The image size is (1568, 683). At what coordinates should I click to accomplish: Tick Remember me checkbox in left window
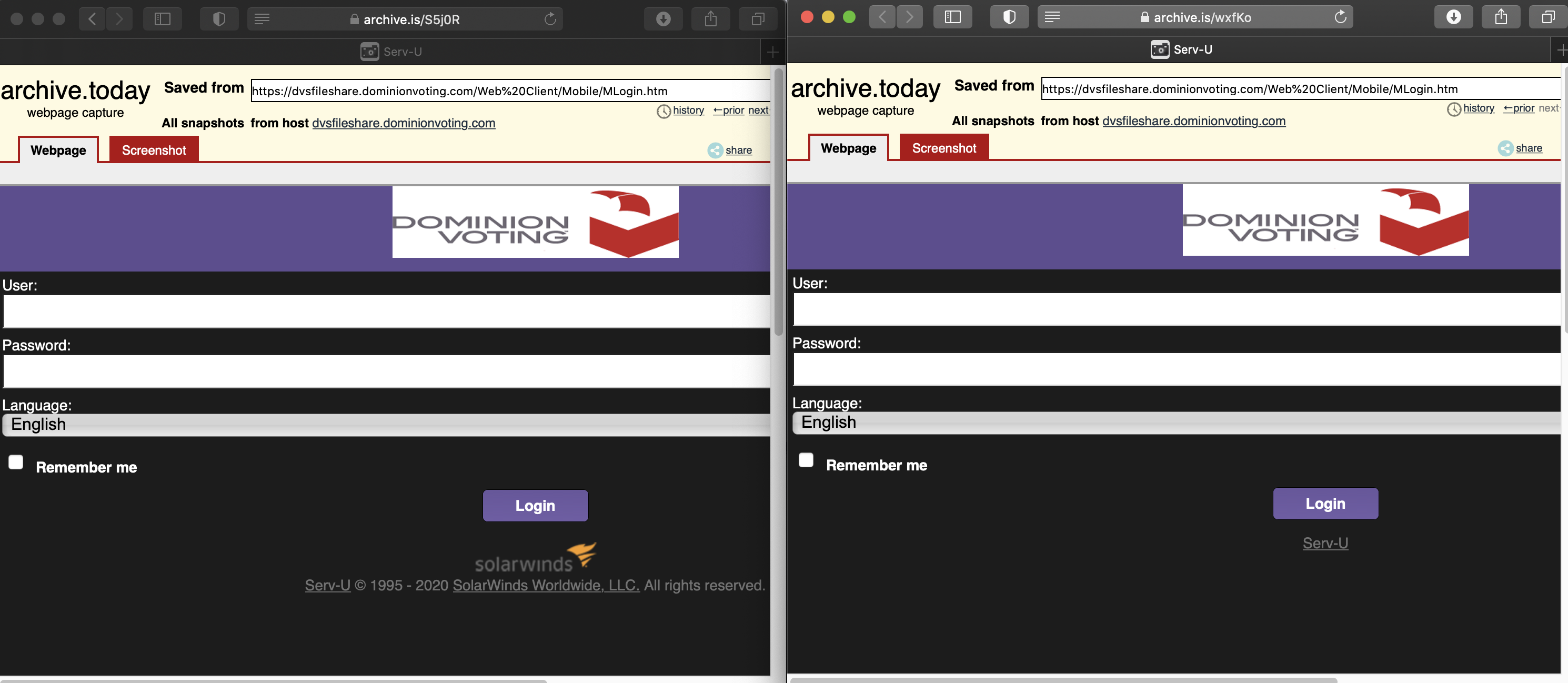pos(16,463)
